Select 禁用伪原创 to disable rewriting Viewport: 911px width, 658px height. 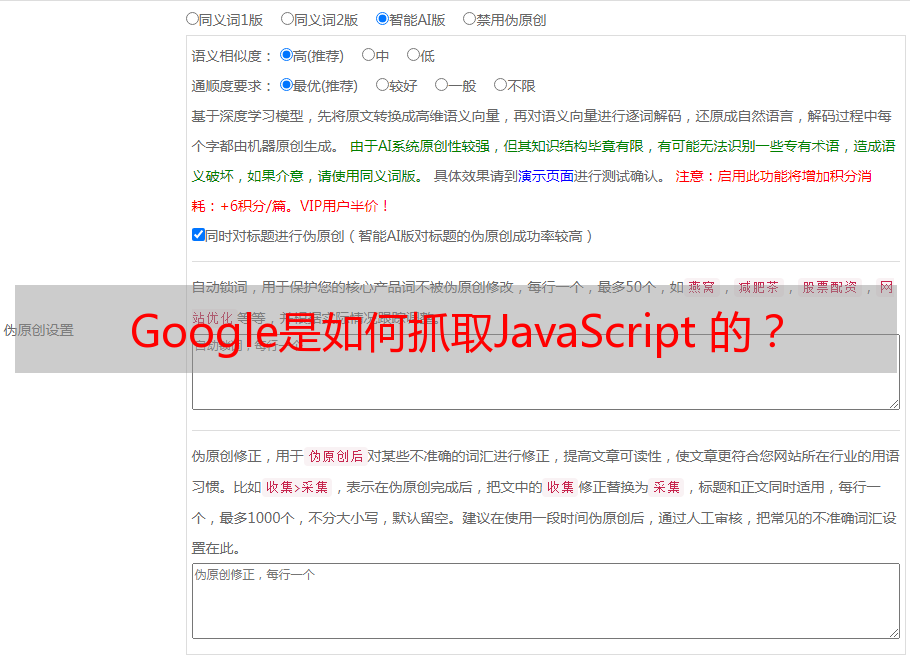469,18
